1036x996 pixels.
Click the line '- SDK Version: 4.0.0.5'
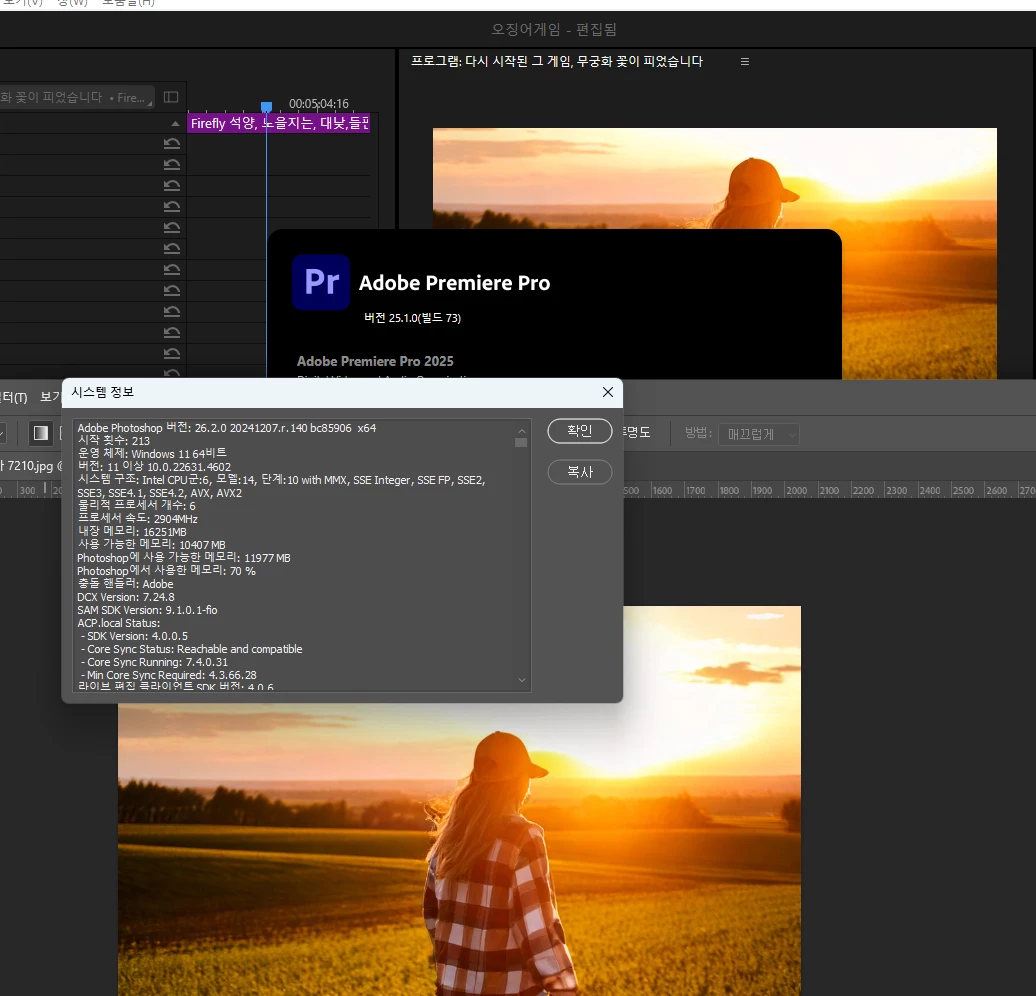tap(134, 636)
